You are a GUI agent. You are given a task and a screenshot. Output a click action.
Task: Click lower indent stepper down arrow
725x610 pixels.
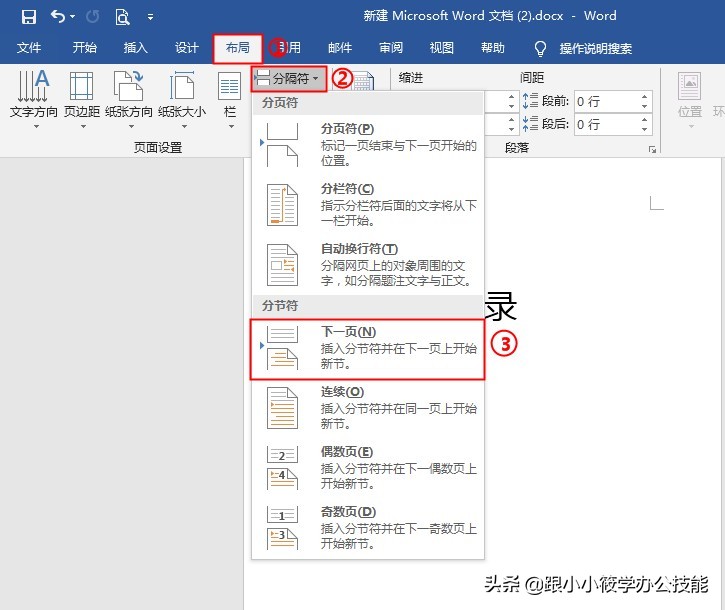[511, 130]
